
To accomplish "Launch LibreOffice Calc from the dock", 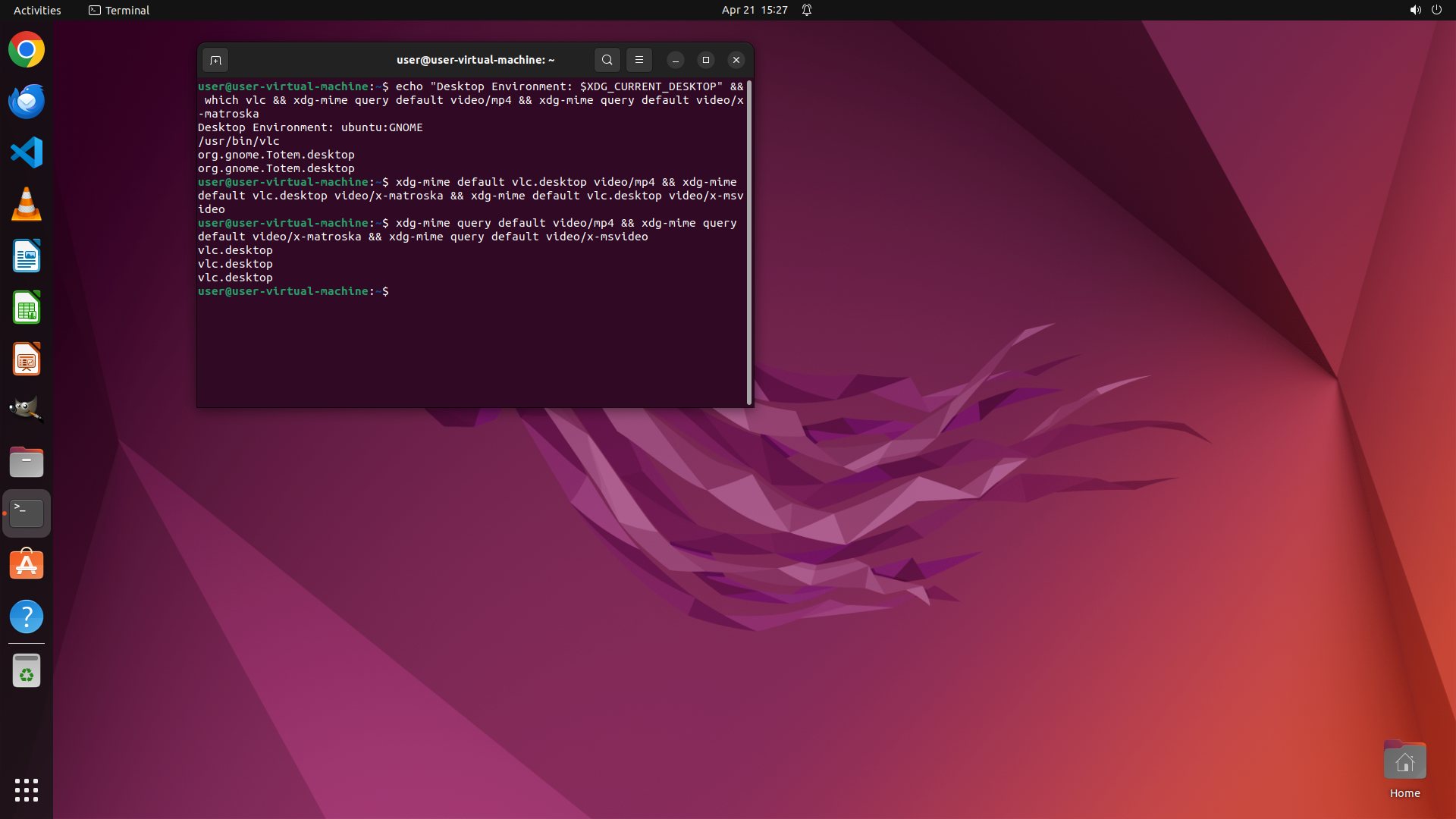I will [x=27, y=308].
